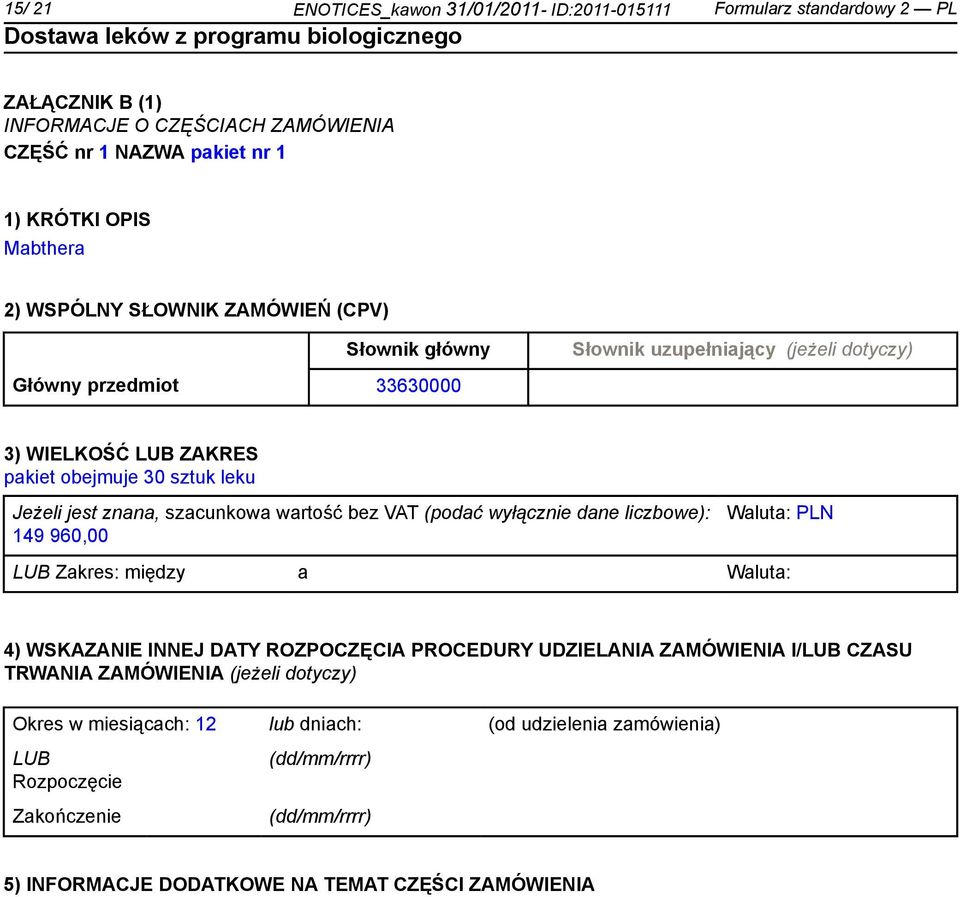Click the blue name 'pakiet nr 1'
The image size is (960, 897).
coord(238,152)
